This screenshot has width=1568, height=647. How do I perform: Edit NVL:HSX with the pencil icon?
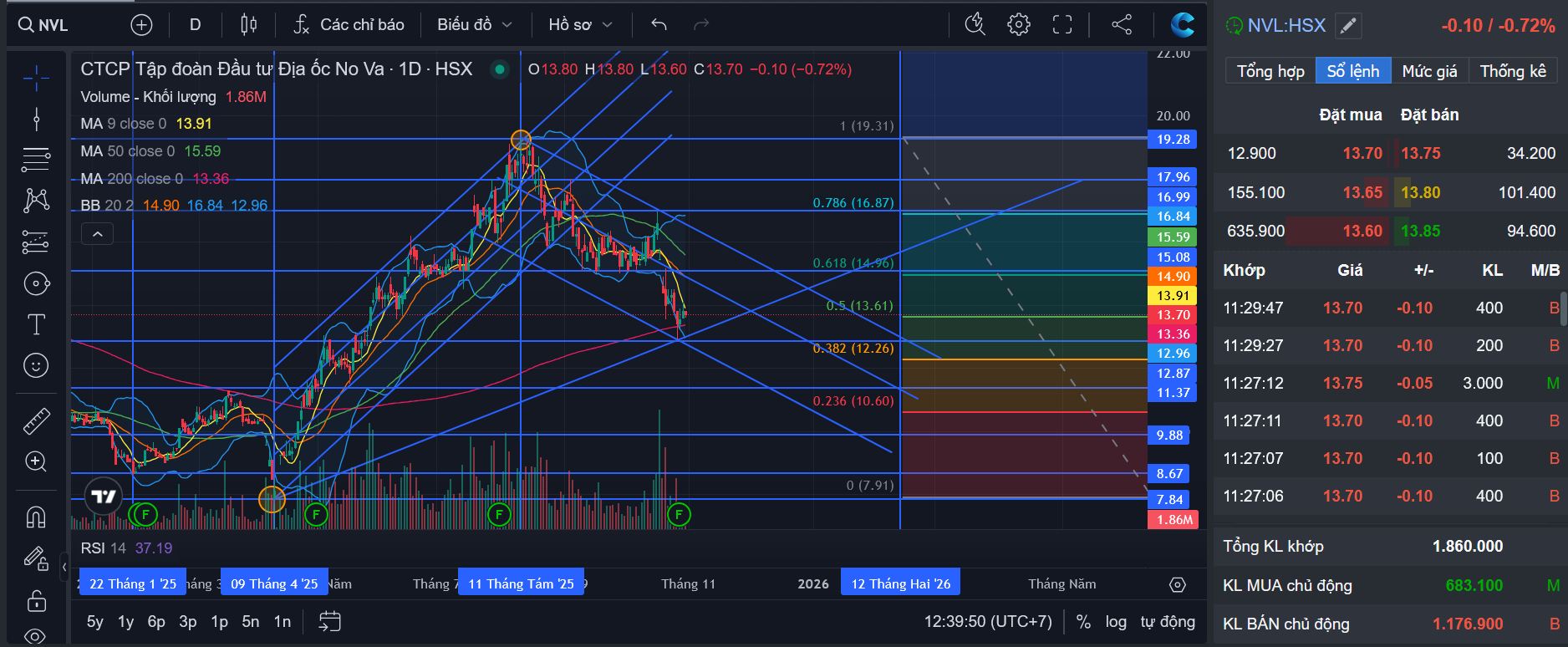1348,26
